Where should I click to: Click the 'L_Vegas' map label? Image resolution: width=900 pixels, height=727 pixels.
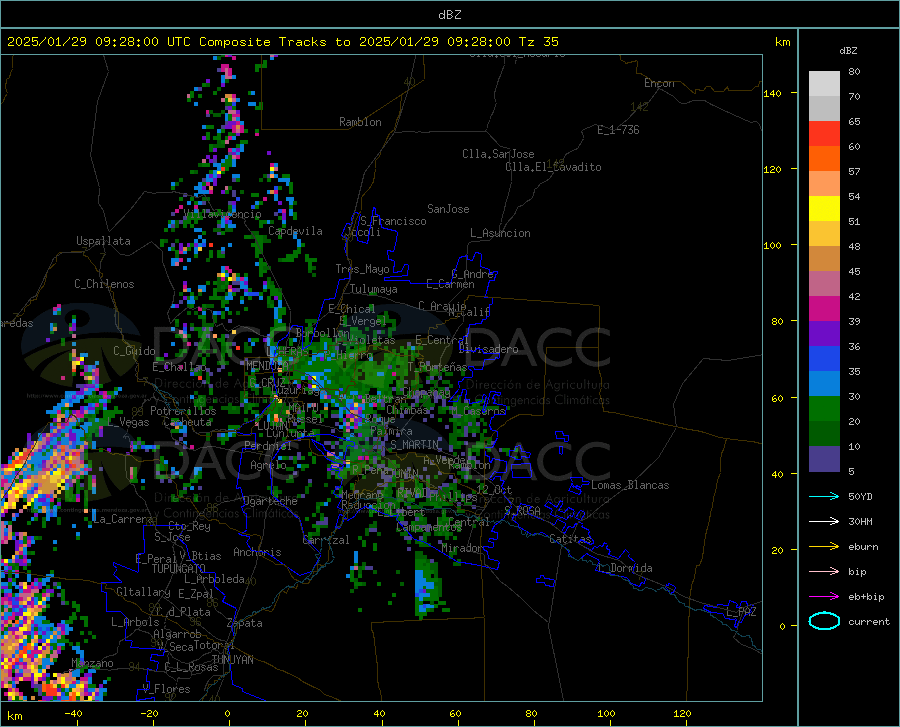tap(129, 422)
